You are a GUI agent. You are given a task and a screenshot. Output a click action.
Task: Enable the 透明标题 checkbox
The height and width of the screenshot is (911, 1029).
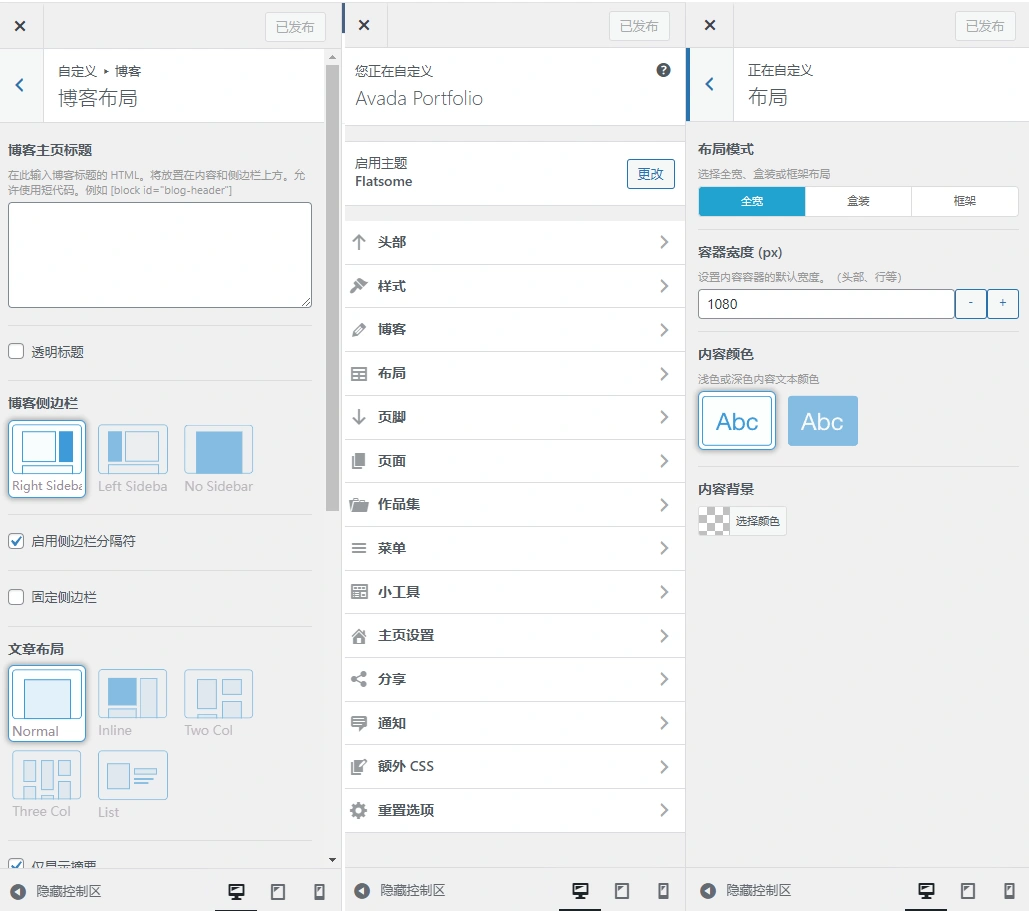[16, 351]
